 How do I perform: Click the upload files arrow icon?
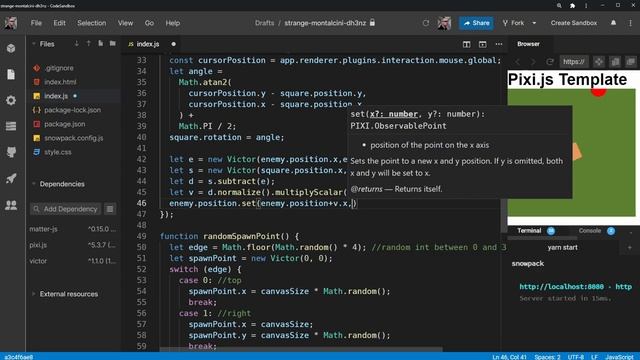(x=88, y=43)
